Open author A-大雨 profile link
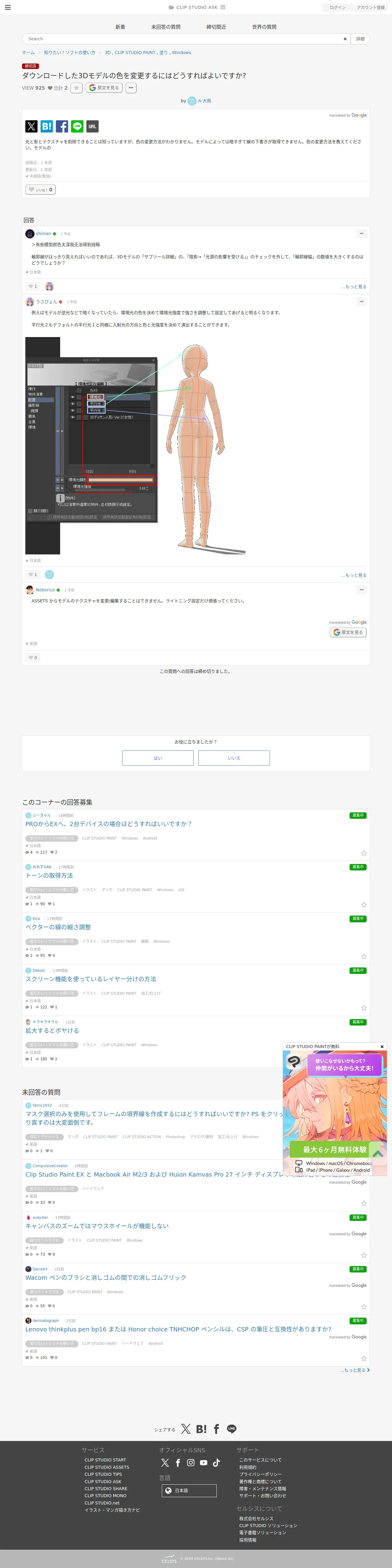Image resolution: width=392 pixels, height=1568 pixels. click(205, 101)
